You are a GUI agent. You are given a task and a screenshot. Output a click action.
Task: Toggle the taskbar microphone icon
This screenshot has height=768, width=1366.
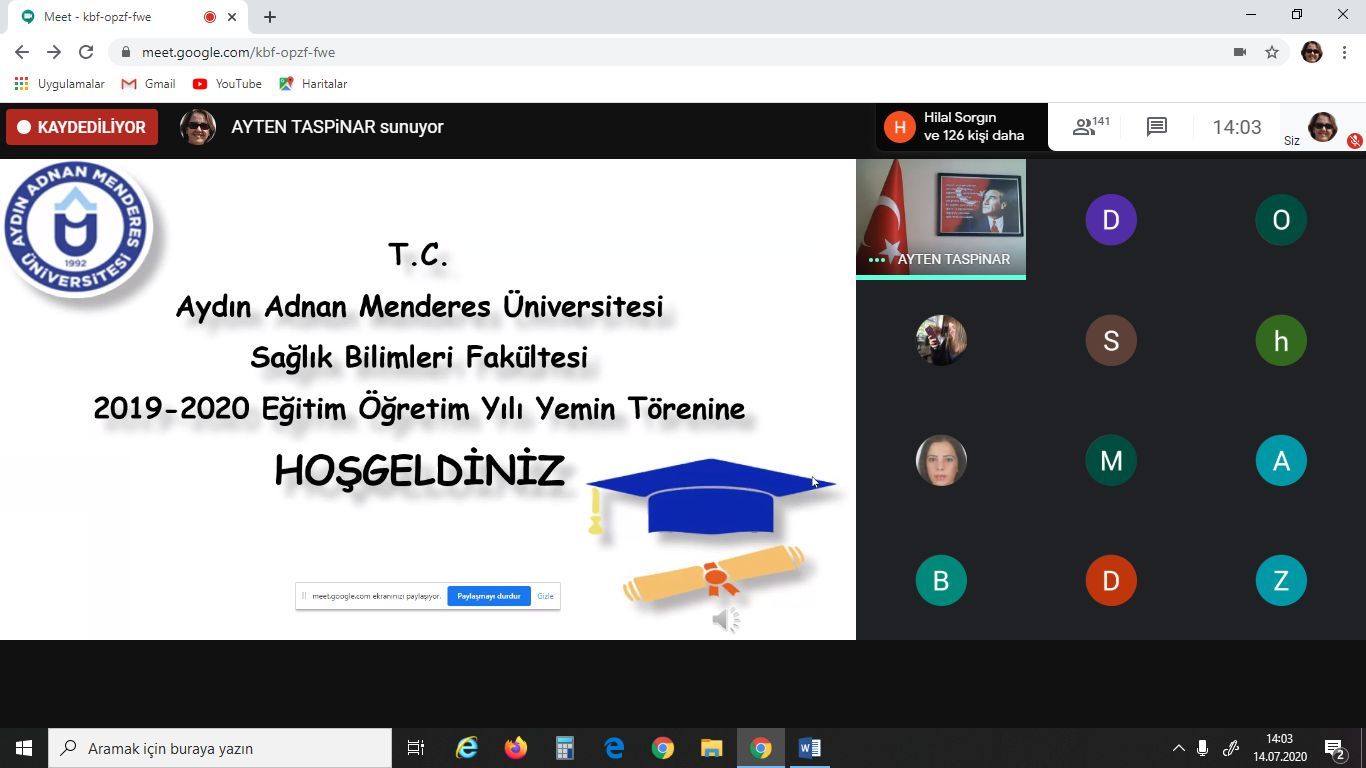[x=1202, y=748]
